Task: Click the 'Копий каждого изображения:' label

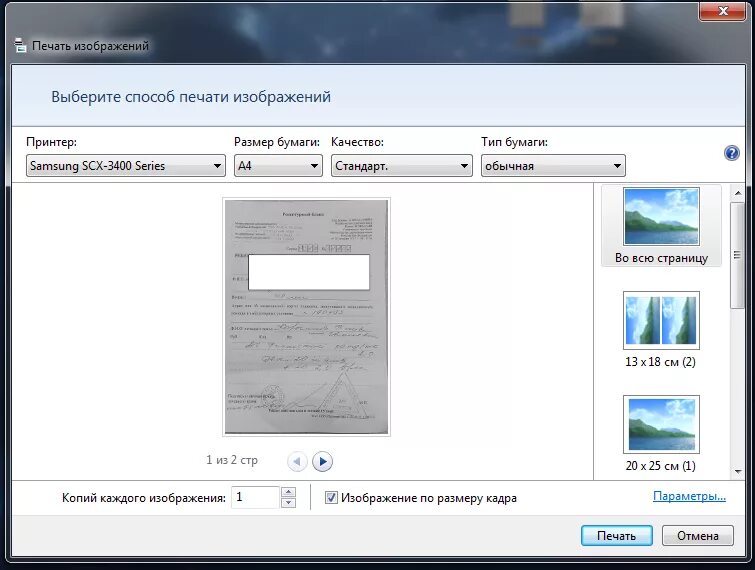Action: click(x=143, y=498)
